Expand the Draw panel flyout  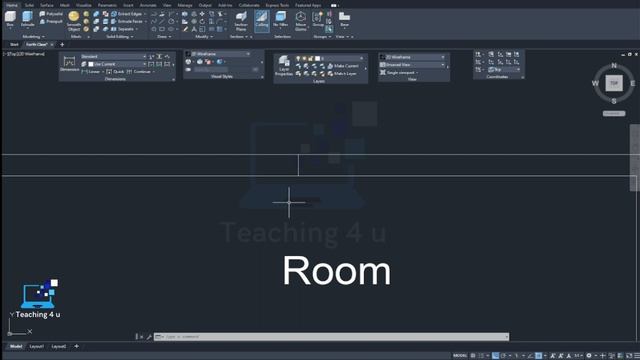(x=164, y=37)
